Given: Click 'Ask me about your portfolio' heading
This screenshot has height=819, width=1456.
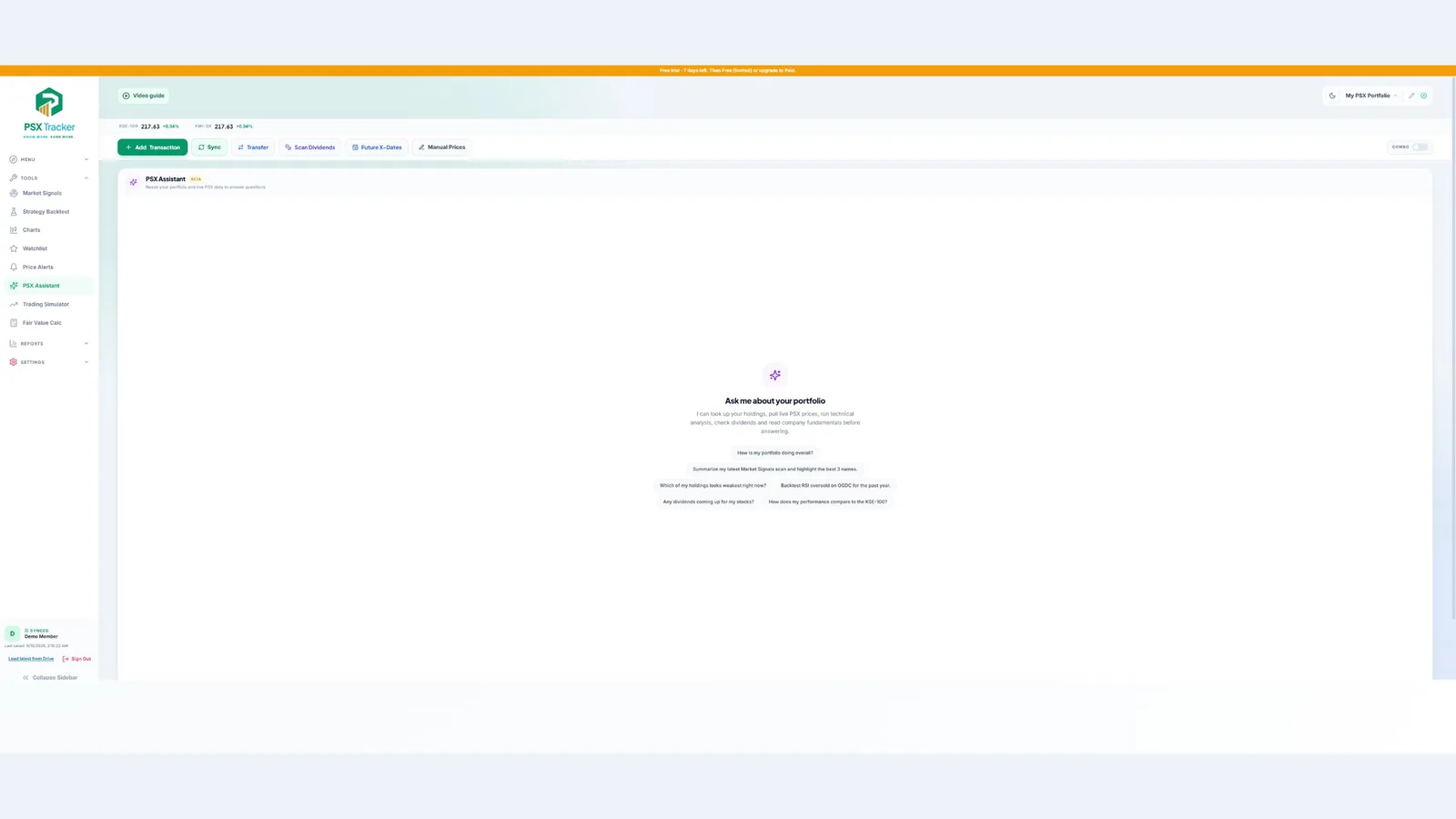Looking at the screenshot, I should coord(775,400).
